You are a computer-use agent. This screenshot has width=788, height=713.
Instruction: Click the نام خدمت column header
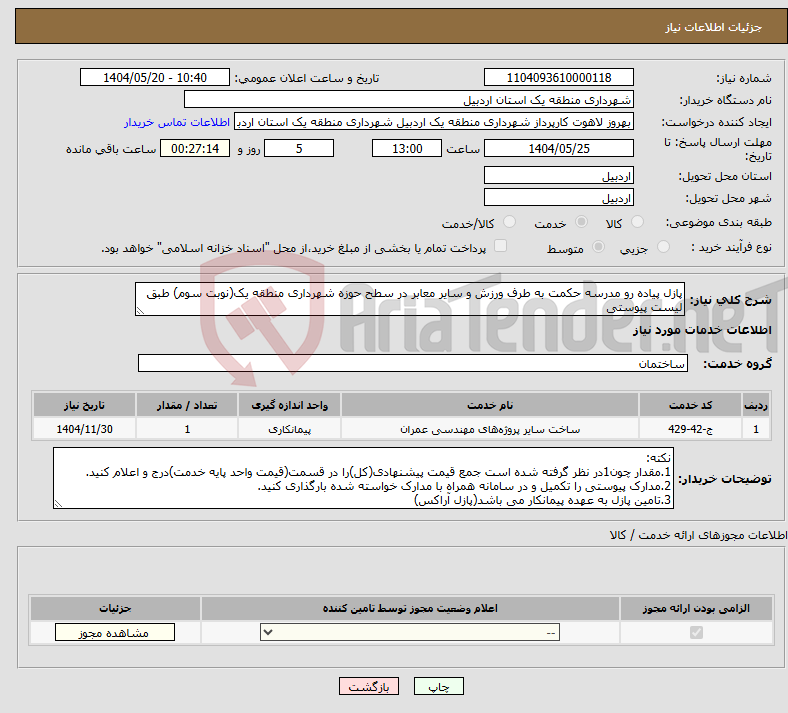[x=490, y=405]
